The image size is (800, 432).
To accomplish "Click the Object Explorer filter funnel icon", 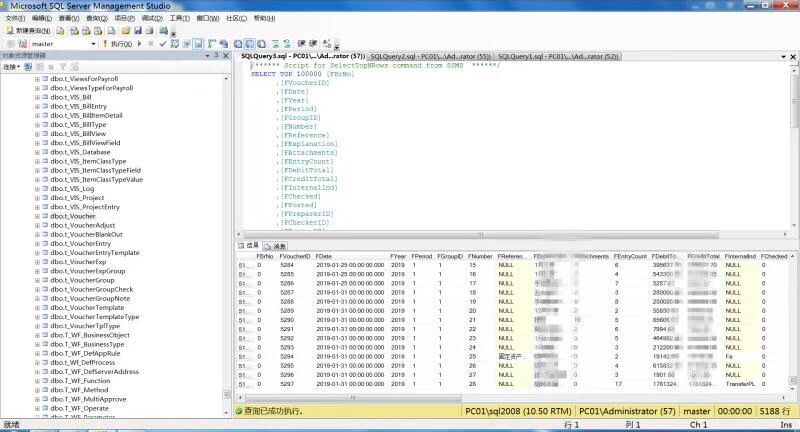I will point(61,67).
